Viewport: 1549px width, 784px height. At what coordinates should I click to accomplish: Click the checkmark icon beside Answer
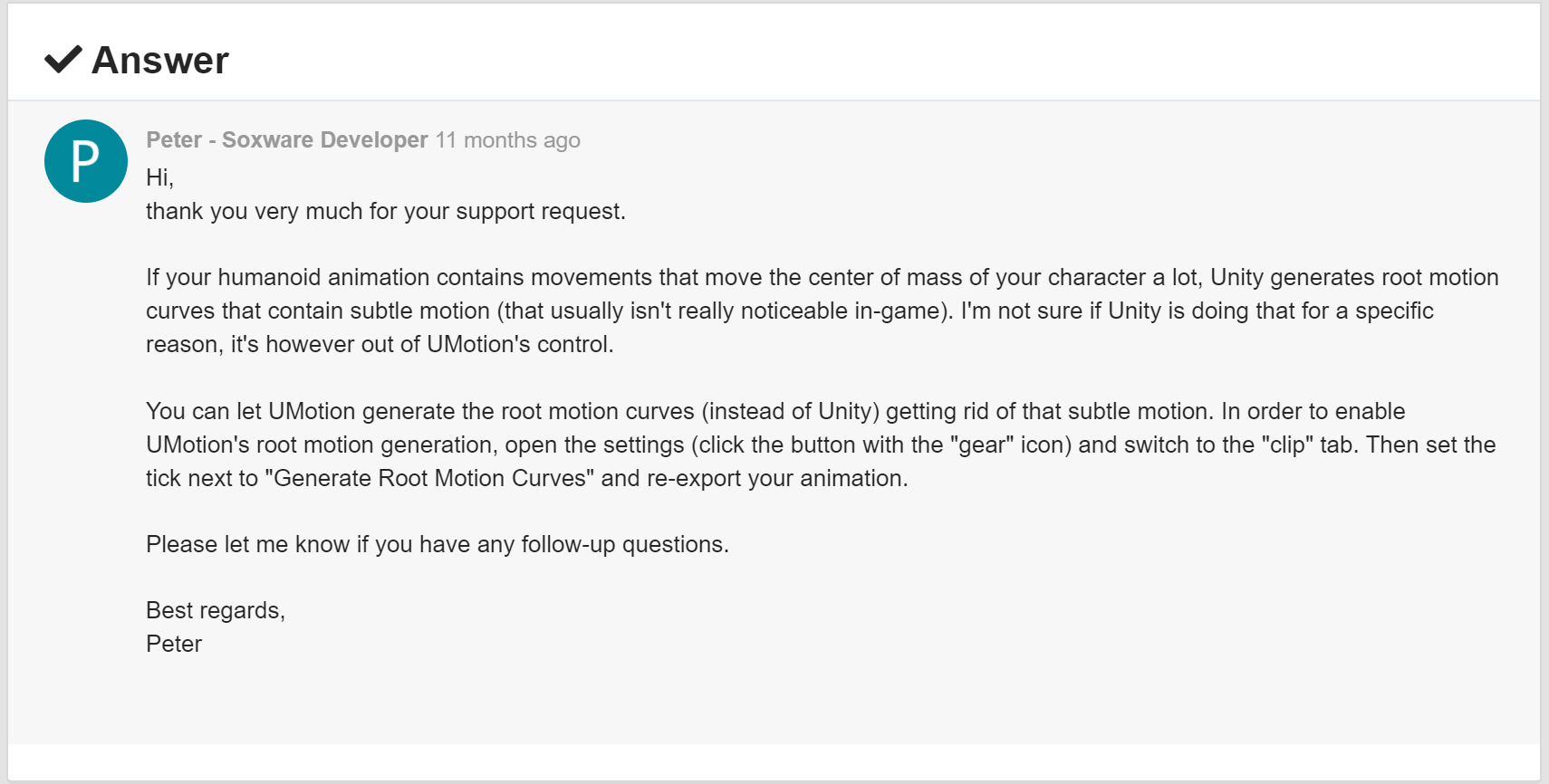click(63, 60)
